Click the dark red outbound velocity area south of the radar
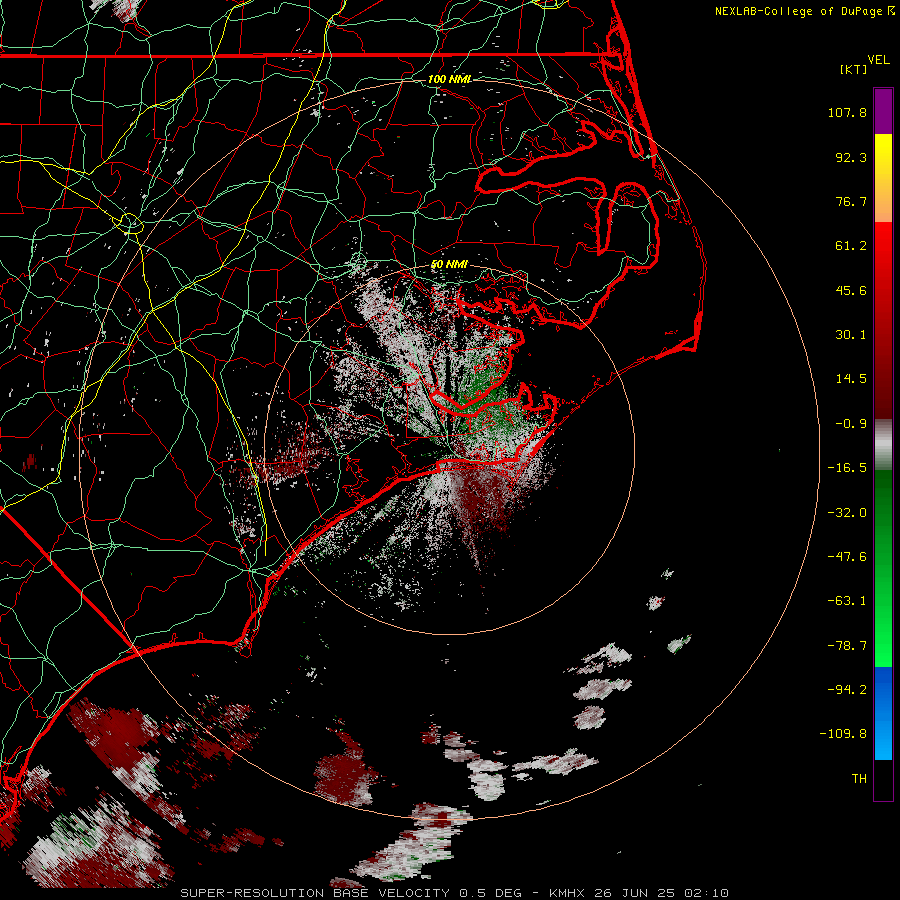The image size is (900, 900). click(479, 496)
